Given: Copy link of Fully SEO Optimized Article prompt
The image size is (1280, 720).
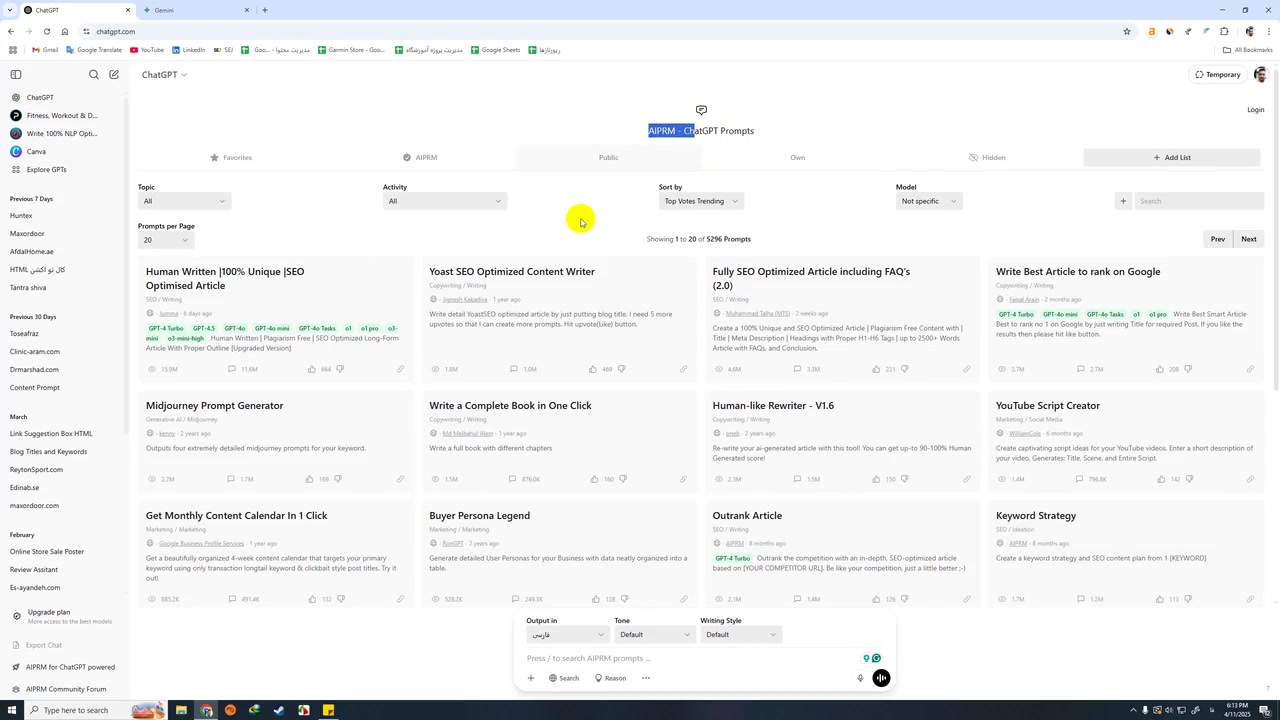Looking at the screenshot, I should point(967,369).
